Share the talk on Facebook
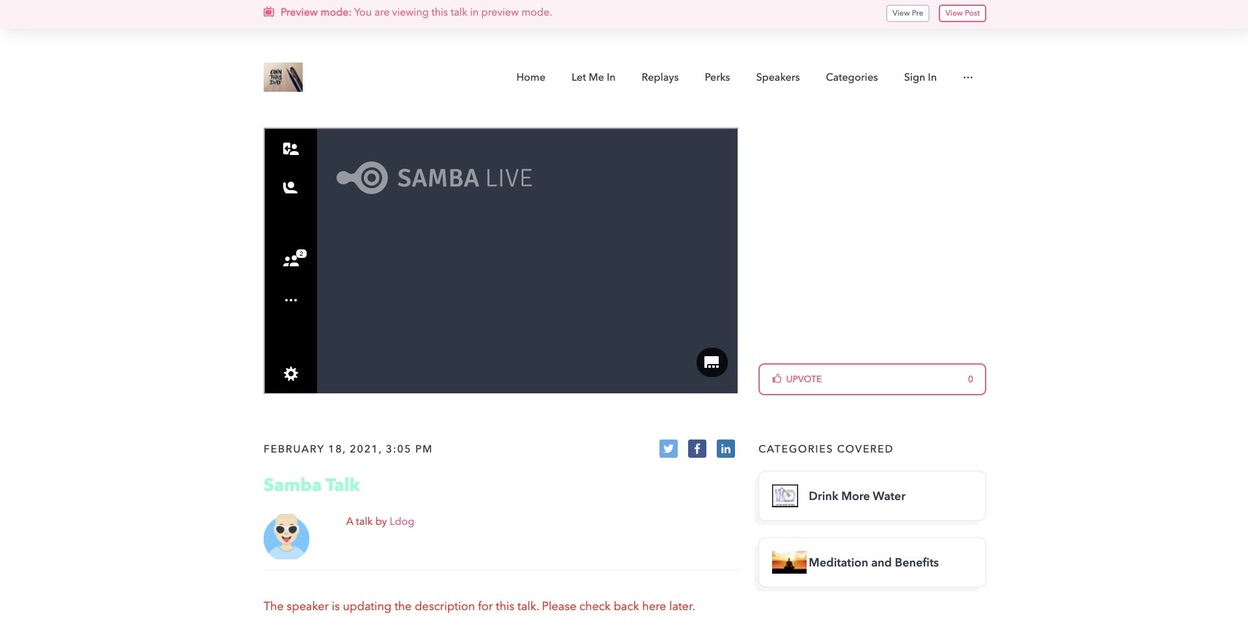This screenshot has height=629, width=1248. (x=697, y=449)
